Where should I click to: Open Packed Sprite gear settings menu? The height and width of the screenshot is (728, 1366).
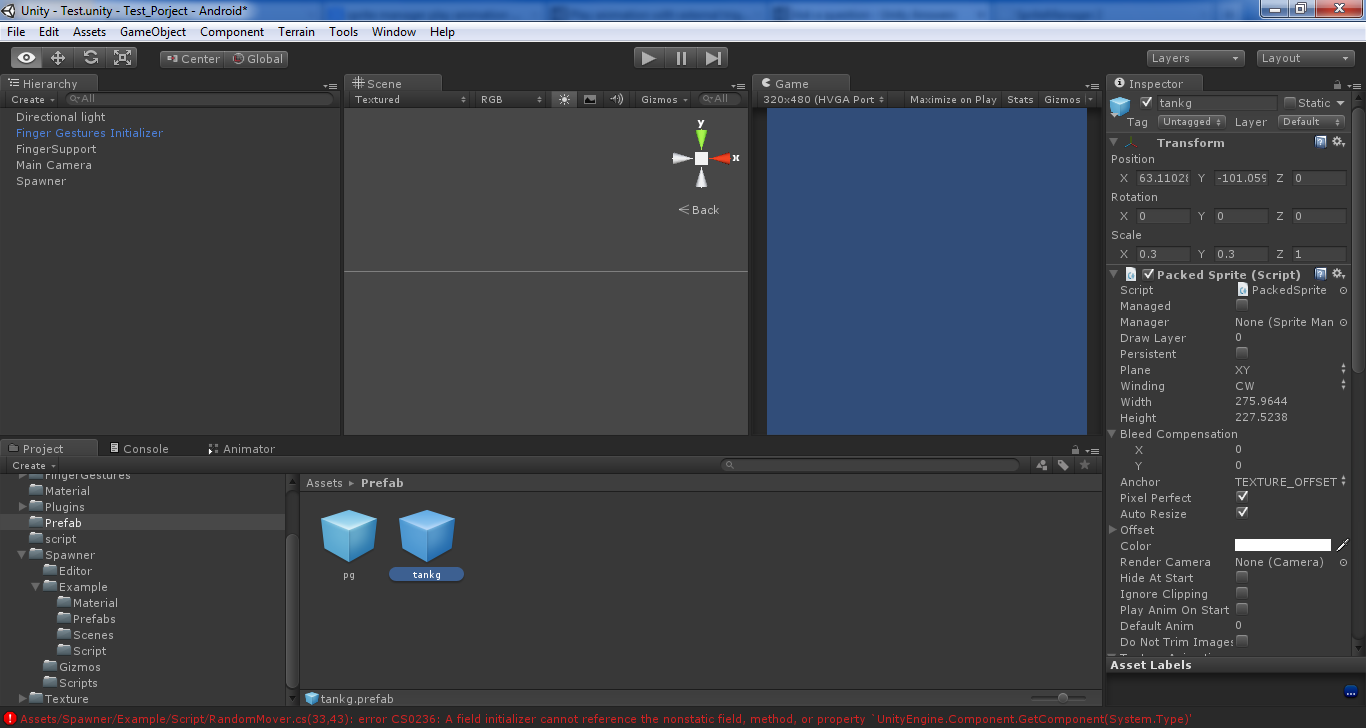coord(1338,274)
